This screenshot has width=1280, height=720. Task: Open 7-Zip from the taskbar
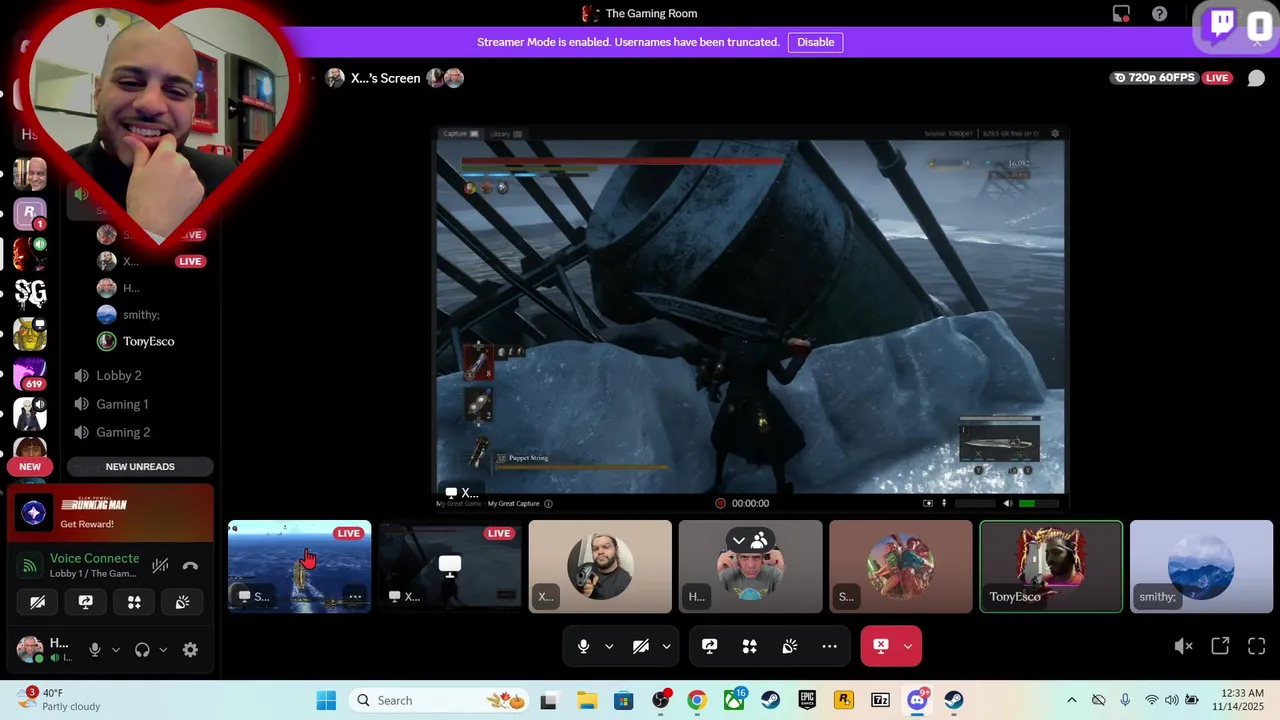click(880, 700)
